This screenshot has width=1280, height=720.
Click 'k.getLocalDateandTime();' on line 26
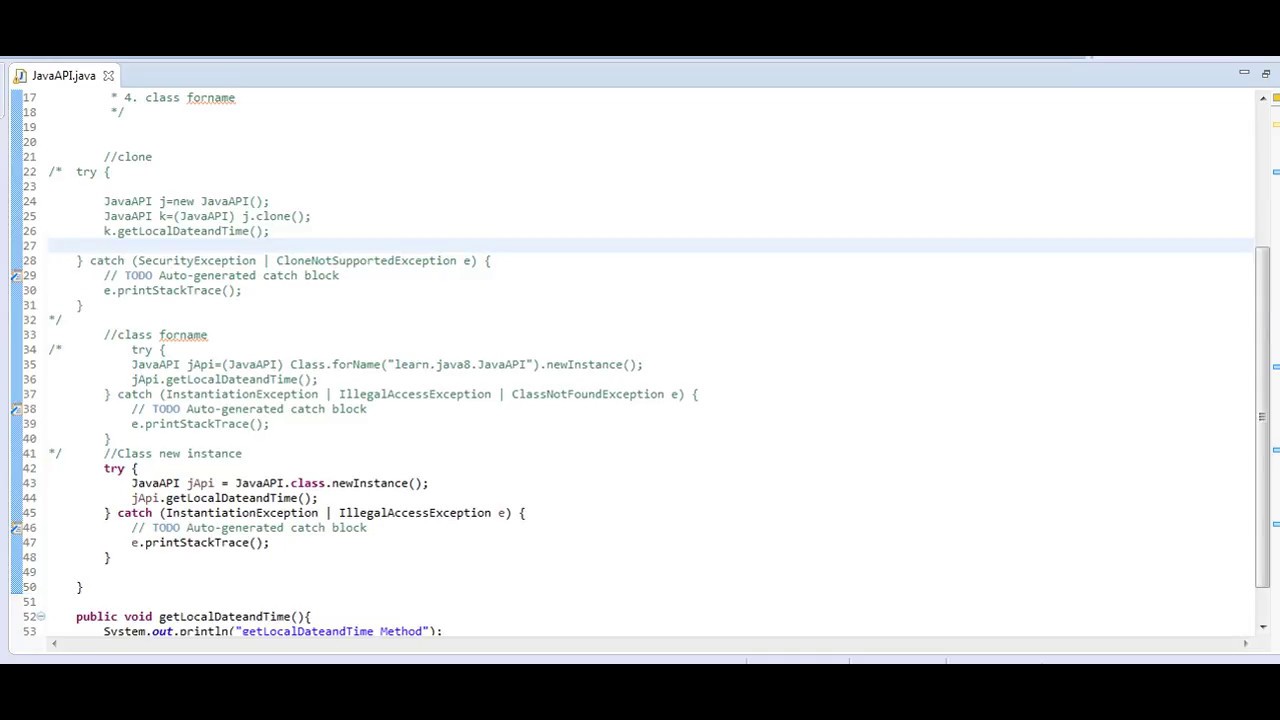pyautogui.click(x=186, y=231)
